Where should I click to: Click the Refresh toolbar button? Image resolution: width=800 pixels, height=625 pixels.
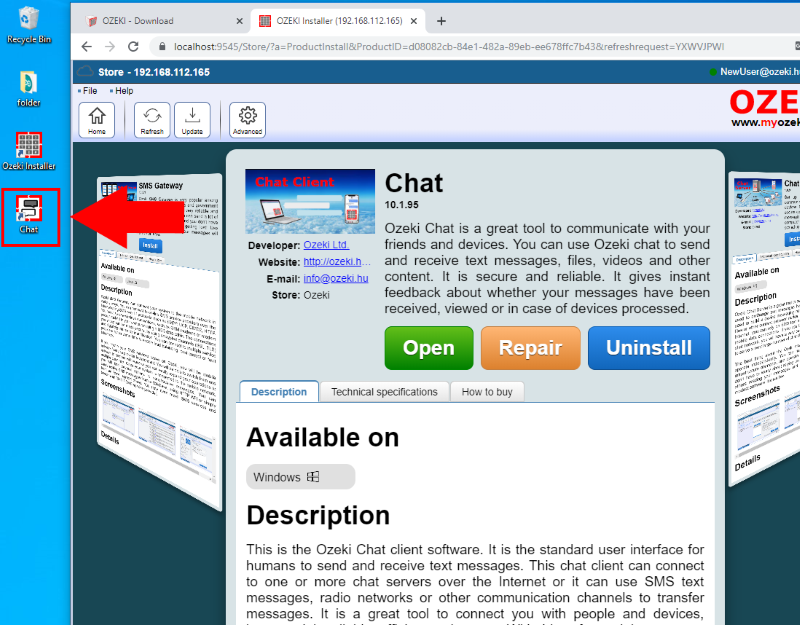point(152,120)
